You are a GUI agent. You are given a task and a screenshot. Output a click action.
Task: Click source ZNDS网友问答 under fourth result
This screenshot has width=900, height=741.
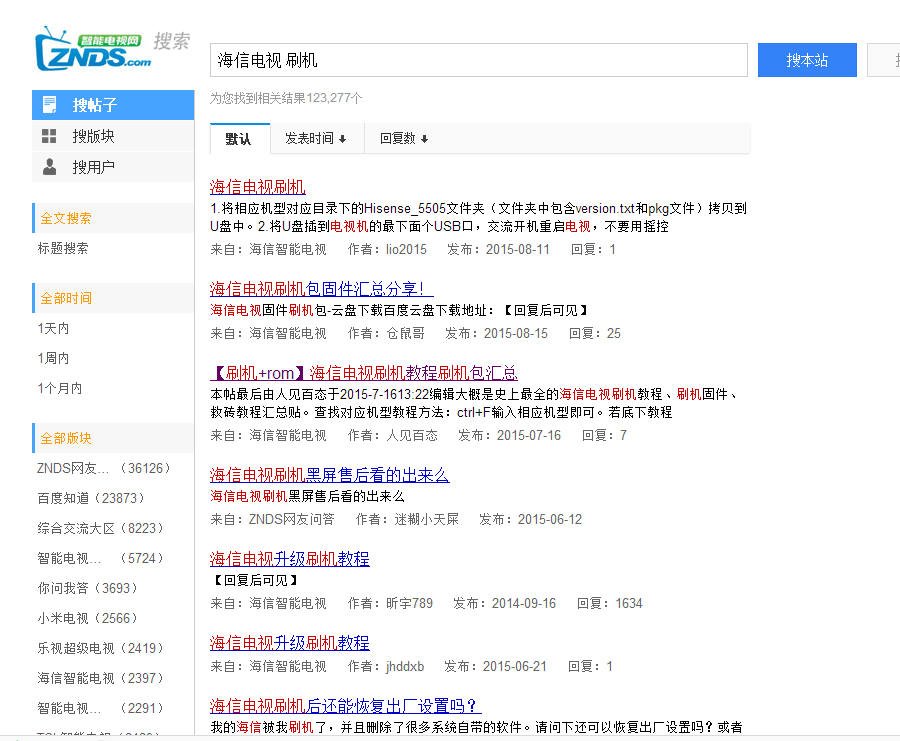pos(292,519)
